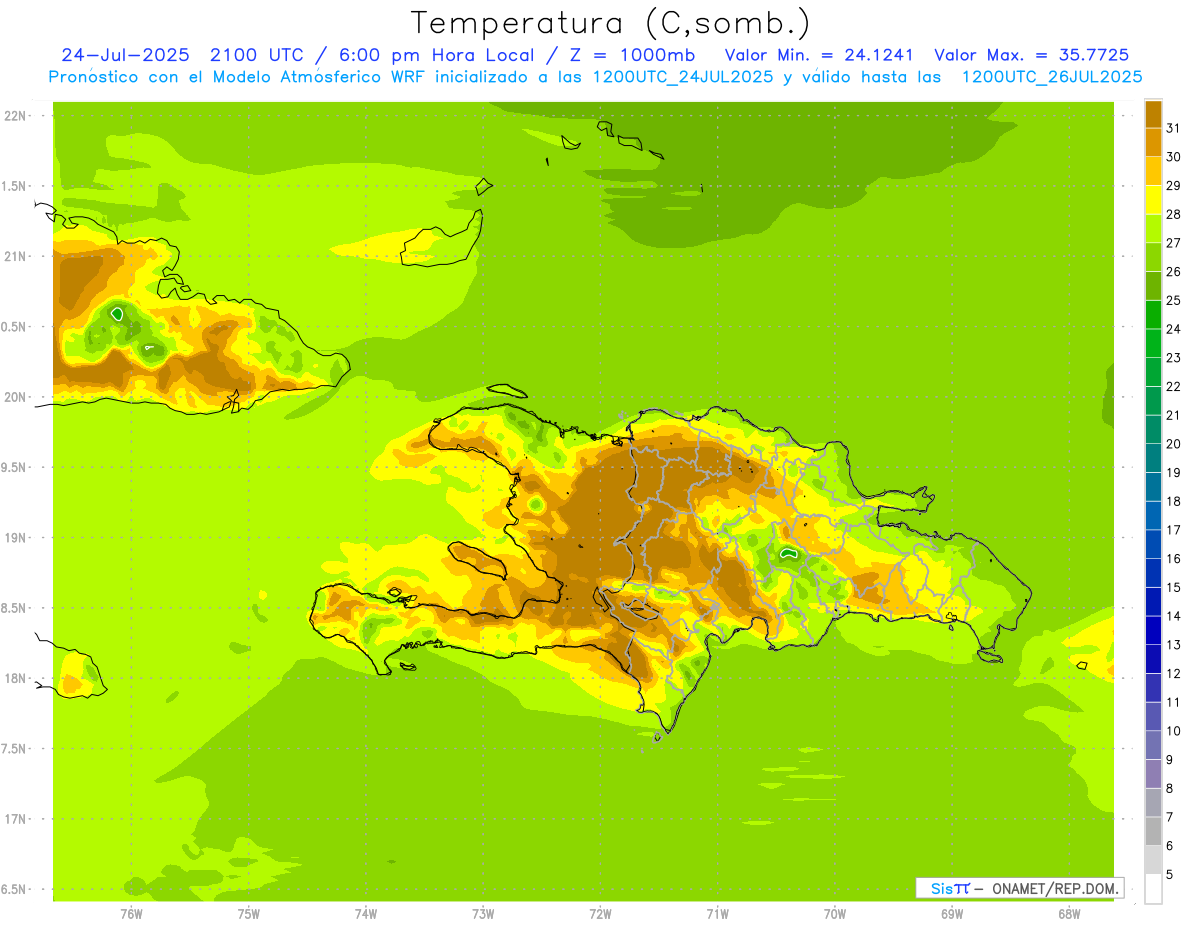
Task: Click the '9.5N' latitude label
Action: click(x=15, y=467)
